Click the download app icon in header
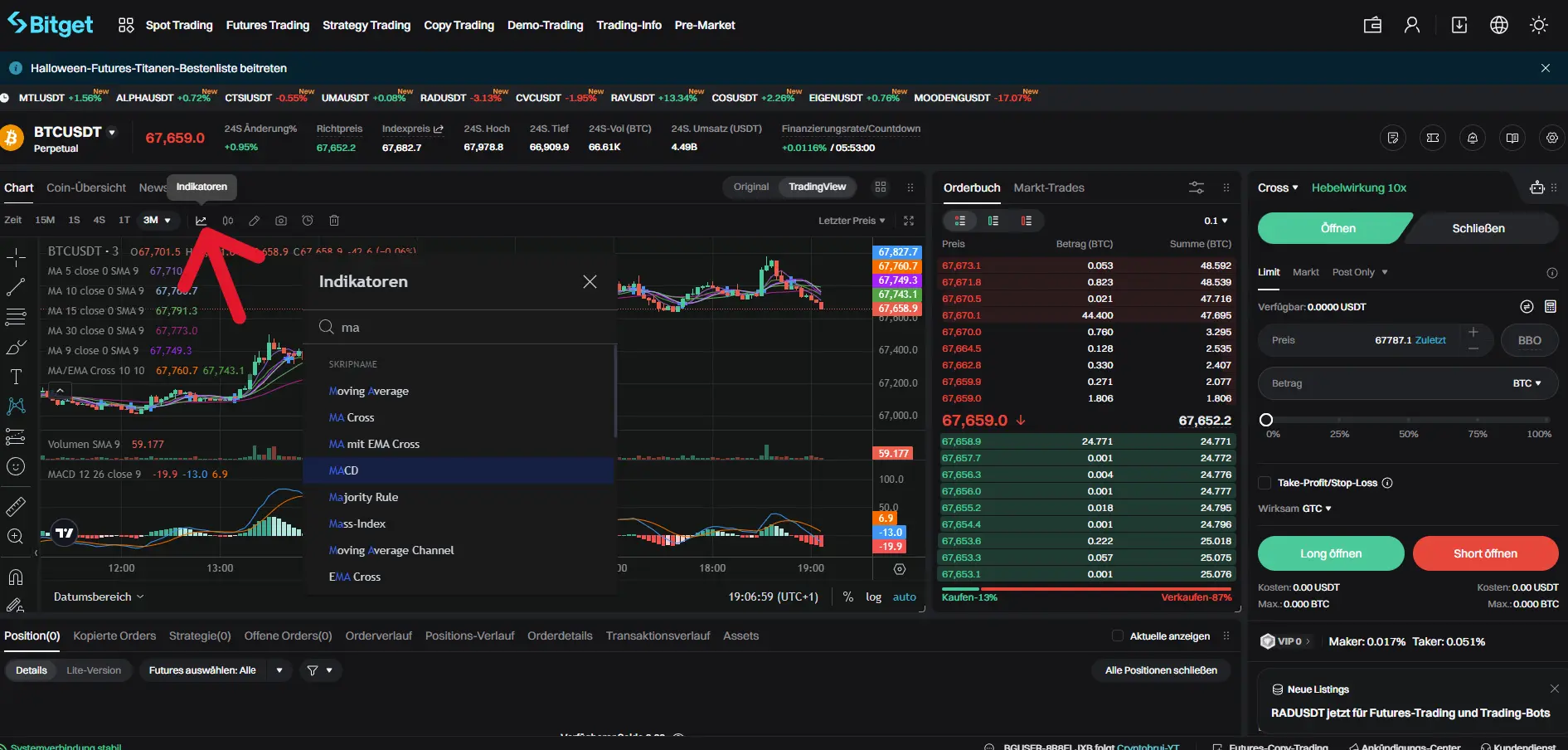The image size is (1568, 750). click(x=1459, y=25)
